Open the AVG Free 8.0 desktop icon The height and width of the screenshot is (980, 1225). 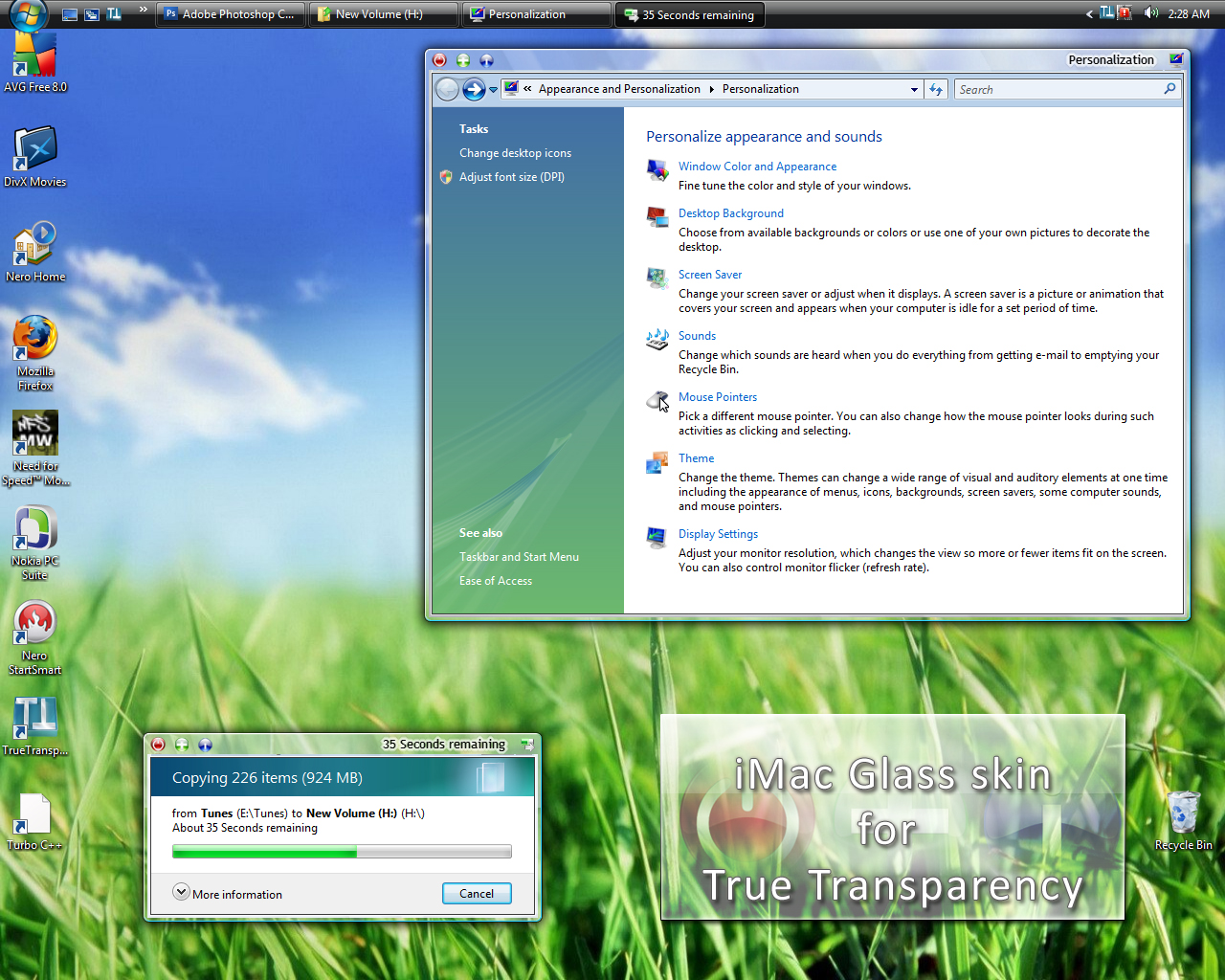click(x=34, y=57)
